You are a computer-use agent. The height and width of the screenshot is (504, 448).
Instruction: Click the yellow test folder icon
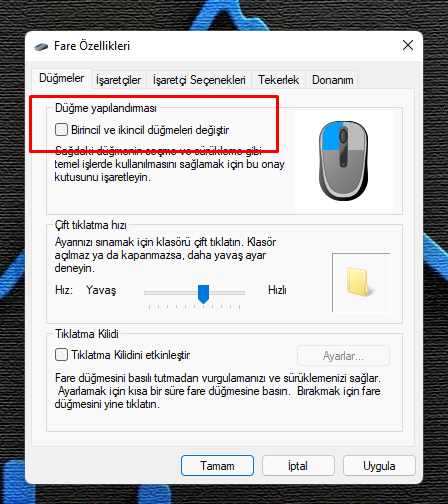pos(359,281)
